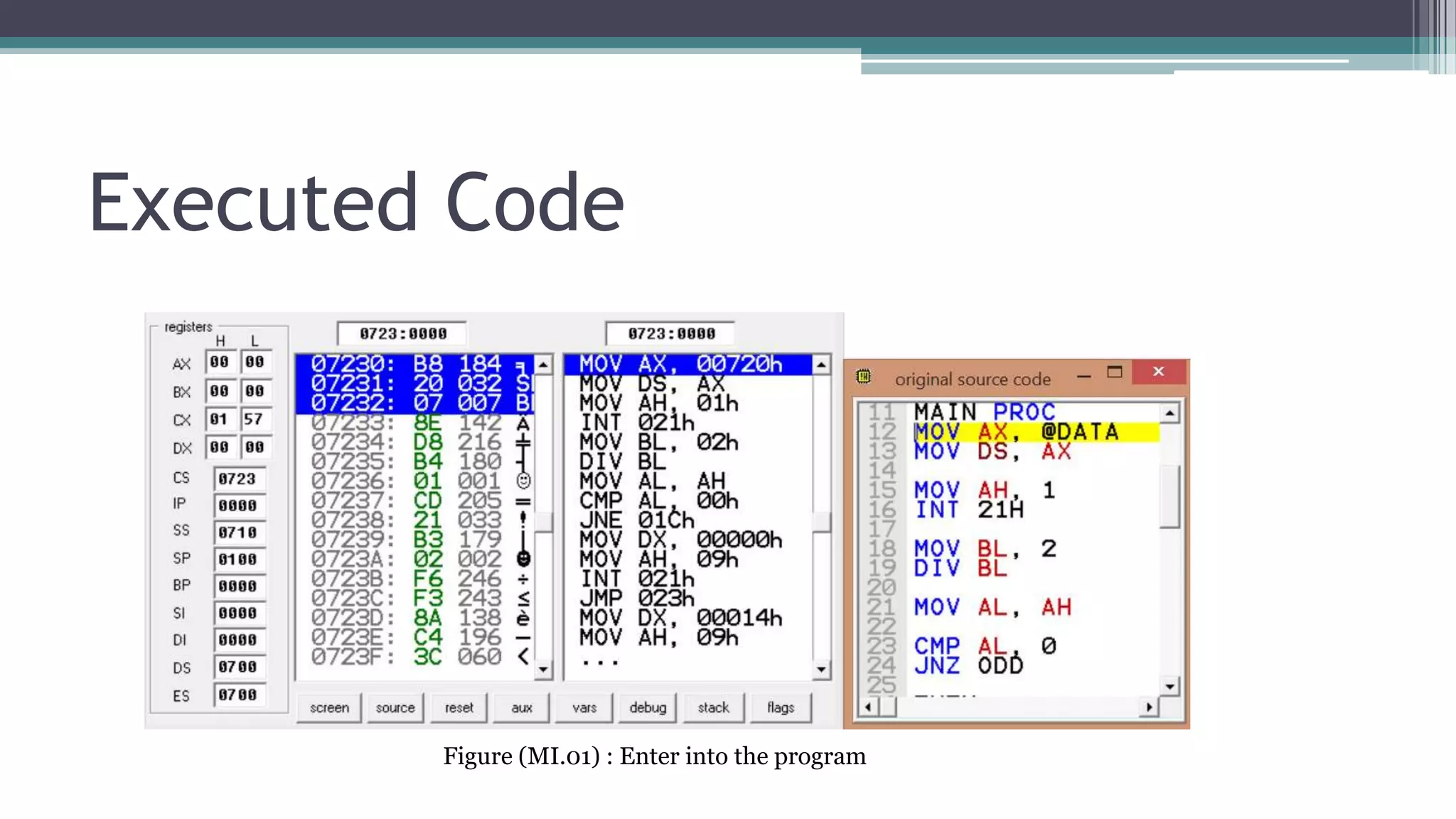Viewport: 1456px width, 819px height.
Task: Click down arrow of disassembly scrollbar
Action: [x=821, y=669]
